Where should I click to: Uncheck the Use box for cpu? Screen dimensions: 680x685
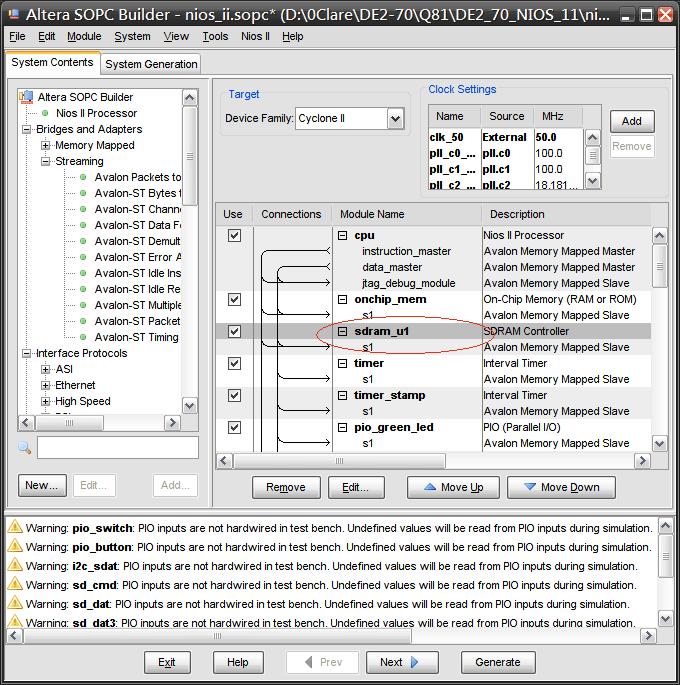(235, 235)
